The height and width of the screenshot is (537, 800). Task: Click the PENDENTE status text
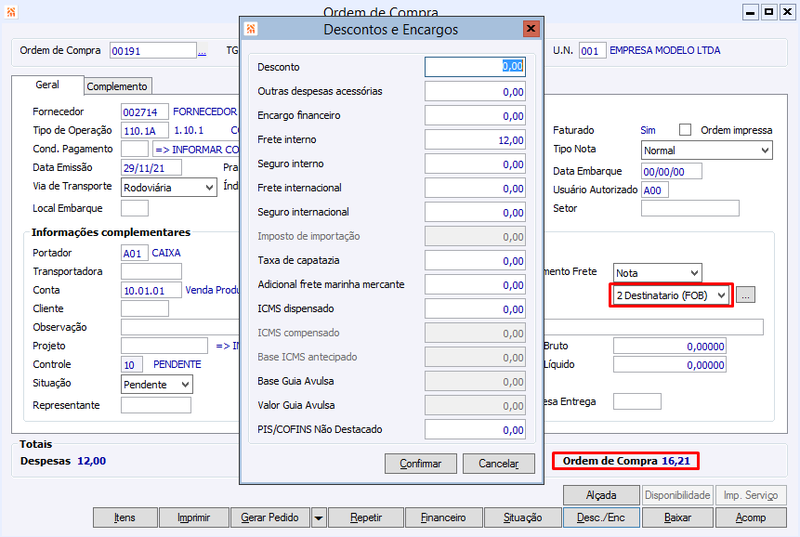tap(177, 365)
